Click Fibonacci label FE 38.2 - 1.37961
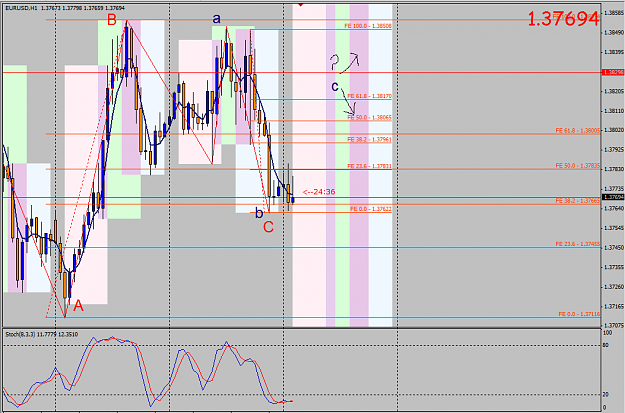The height and width of the screenshot is (413, 625). pos(369,140)
